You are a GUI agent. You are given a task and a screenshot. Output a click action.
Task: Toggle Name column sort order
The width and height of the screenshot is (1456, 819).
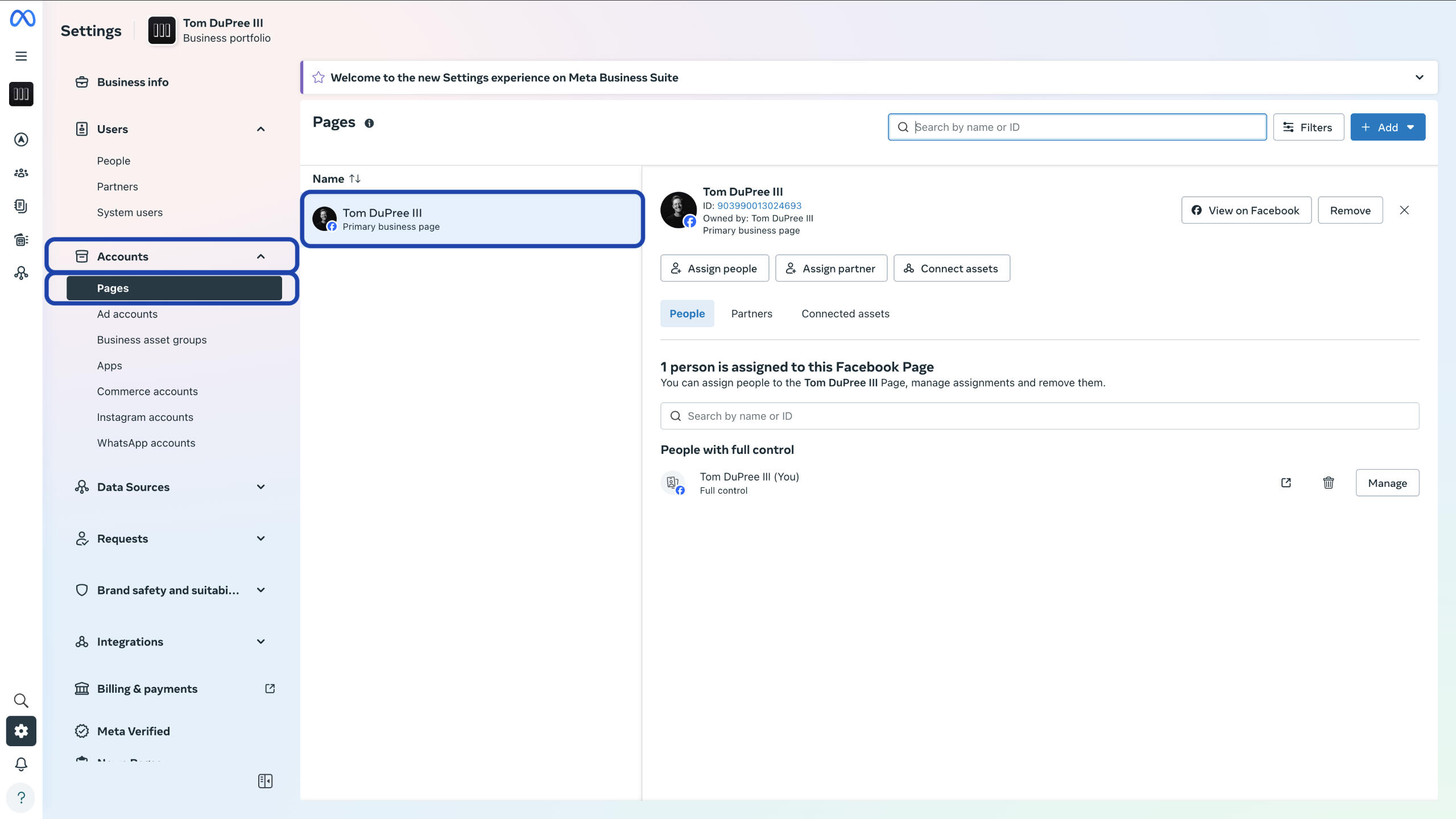355,179
